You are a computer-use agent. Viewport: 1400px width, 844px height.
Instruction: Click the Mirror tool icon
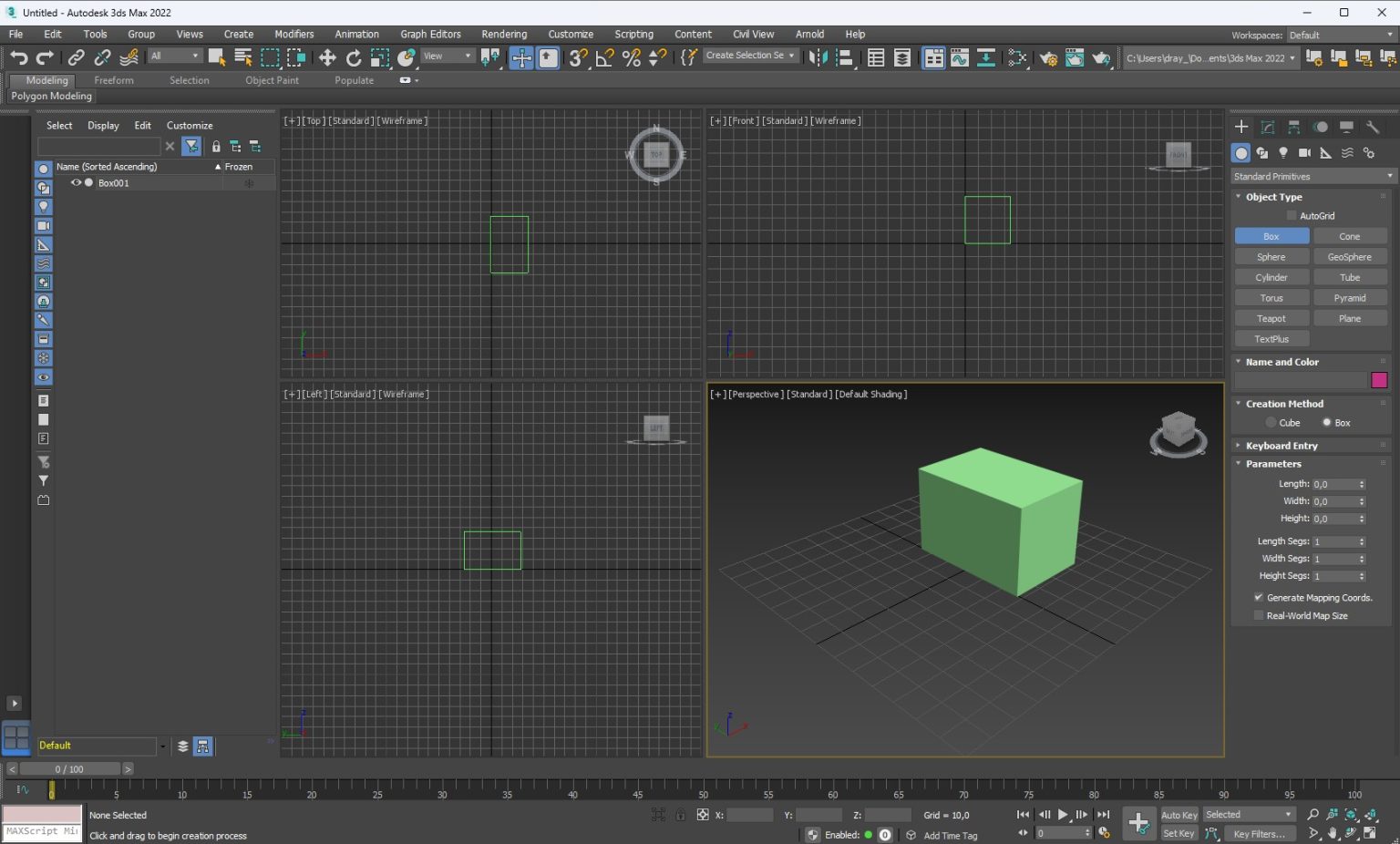point(818,57)
